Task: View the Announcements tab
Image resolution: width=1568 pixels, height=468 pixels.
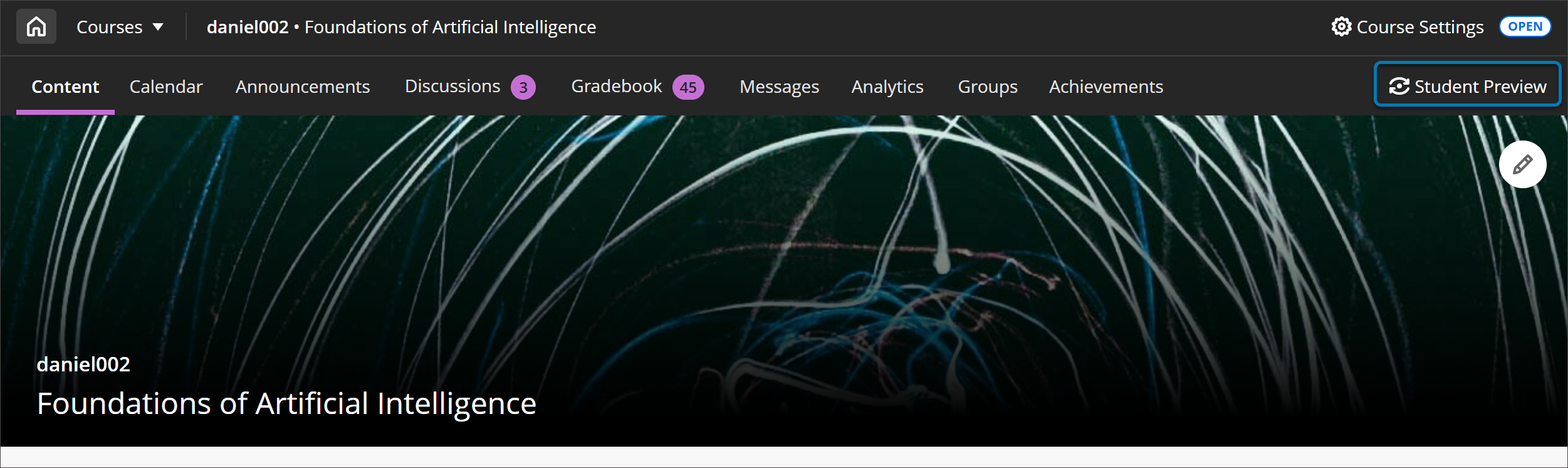Action: point(303,87)
